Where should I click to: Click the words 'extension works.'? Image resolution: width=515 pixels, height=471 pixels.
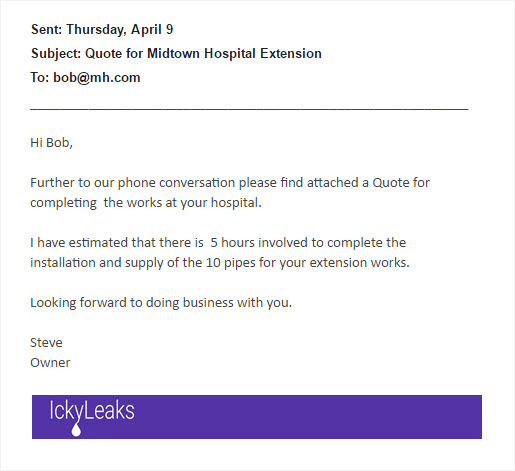tap(359, 263)
